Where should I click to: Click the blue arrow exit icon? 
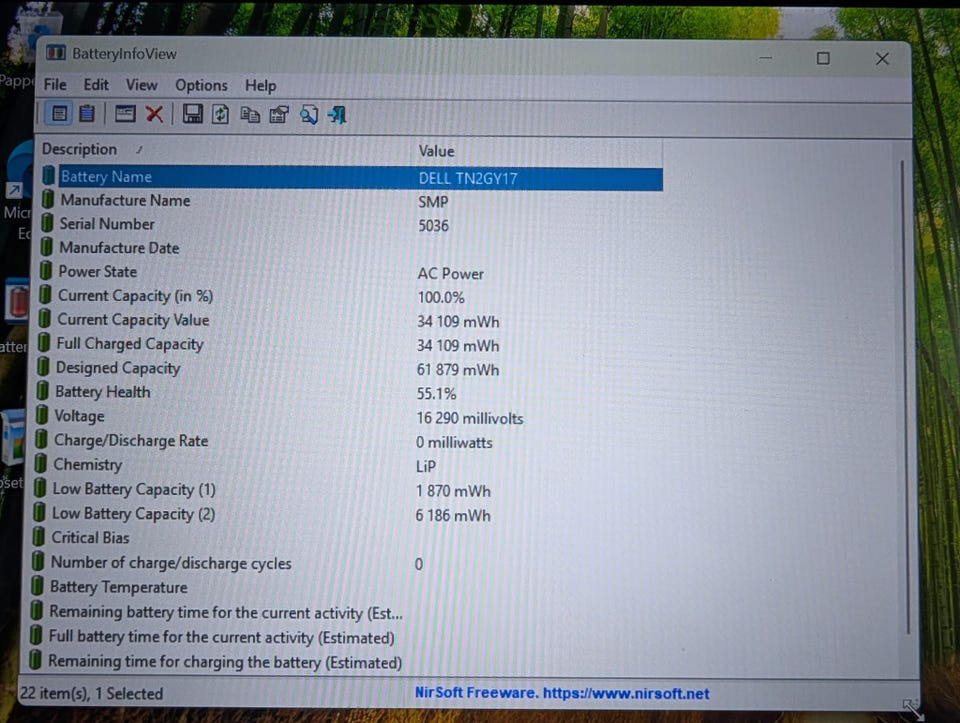(337, 114)
